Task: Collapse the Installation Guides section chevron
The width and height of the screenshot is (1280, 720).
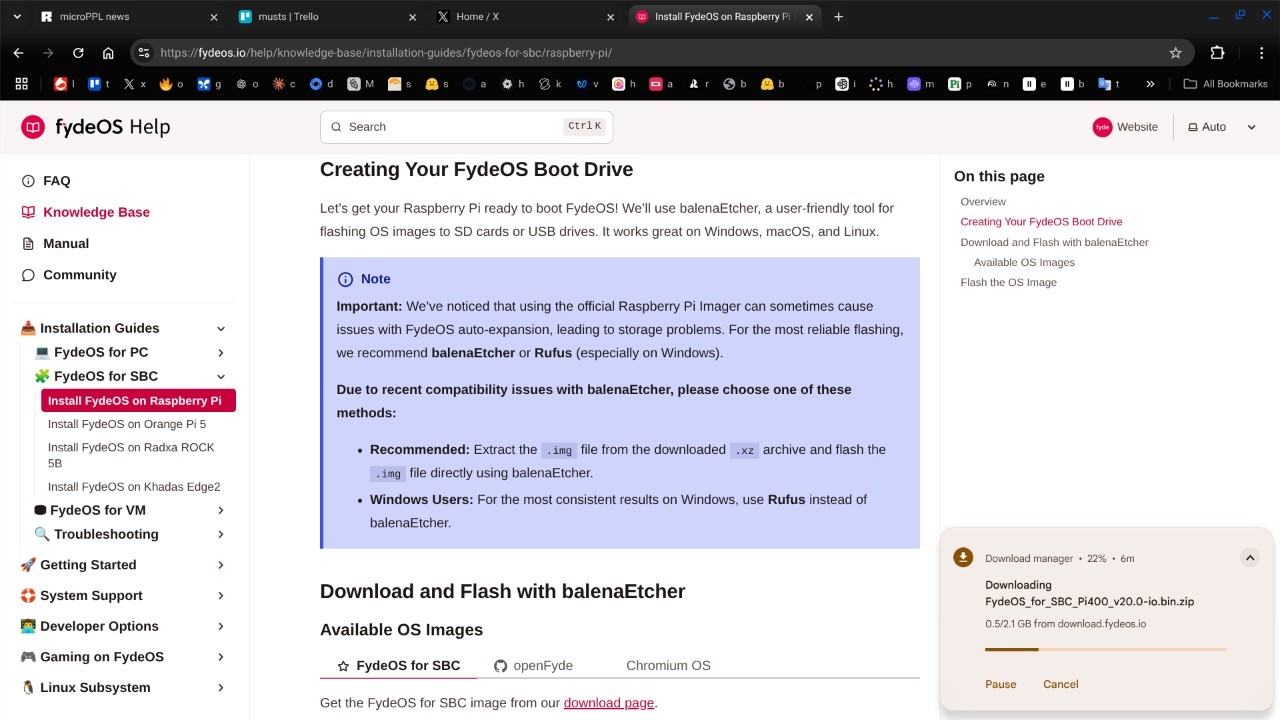Action: (x=221, y=328)
